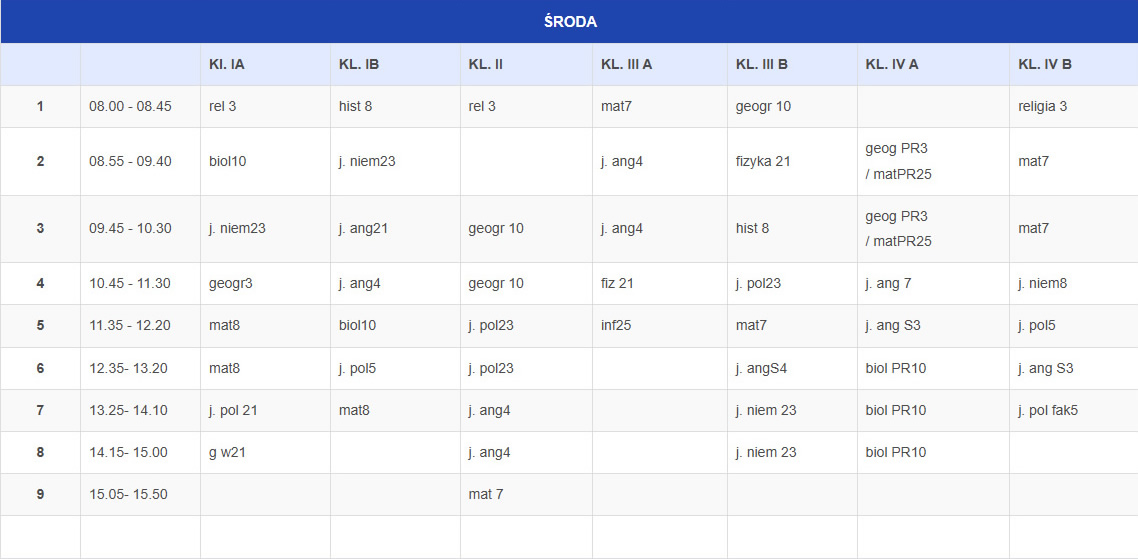Select the "fiz 21" lesson cell

point(617,283)
